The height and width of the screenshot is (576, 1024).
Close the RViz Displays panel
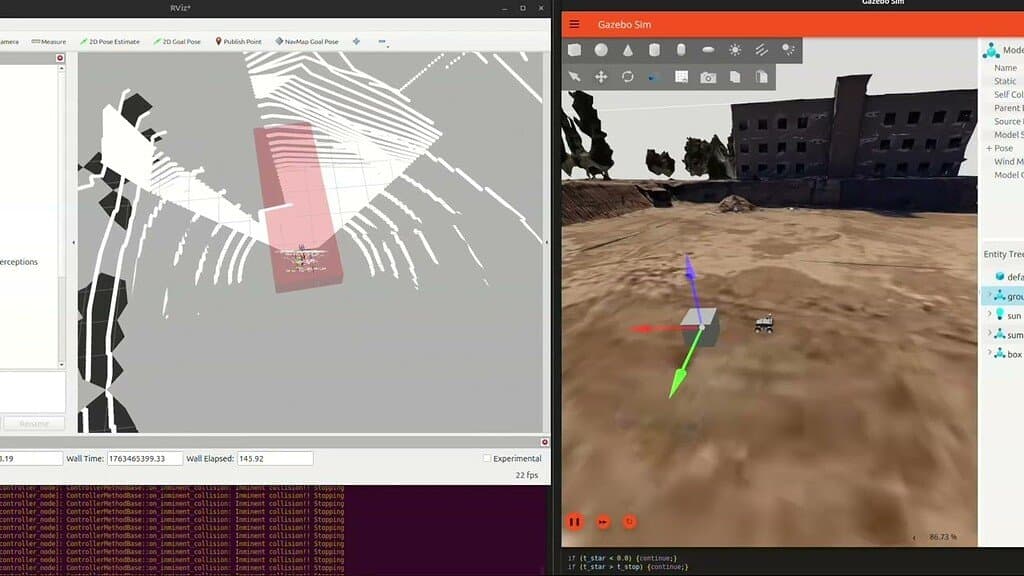[x=60, y=58]
